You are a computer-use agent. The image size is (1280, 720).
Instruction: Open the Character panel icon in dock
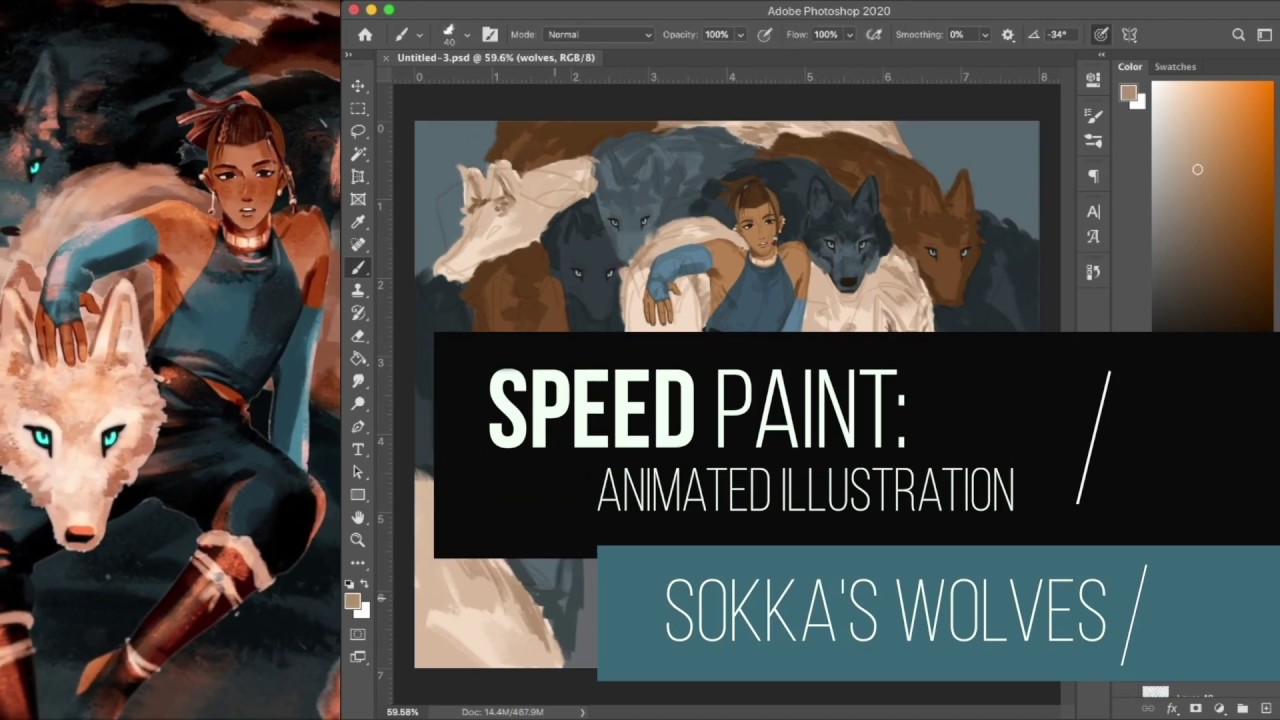(1093, 212)
